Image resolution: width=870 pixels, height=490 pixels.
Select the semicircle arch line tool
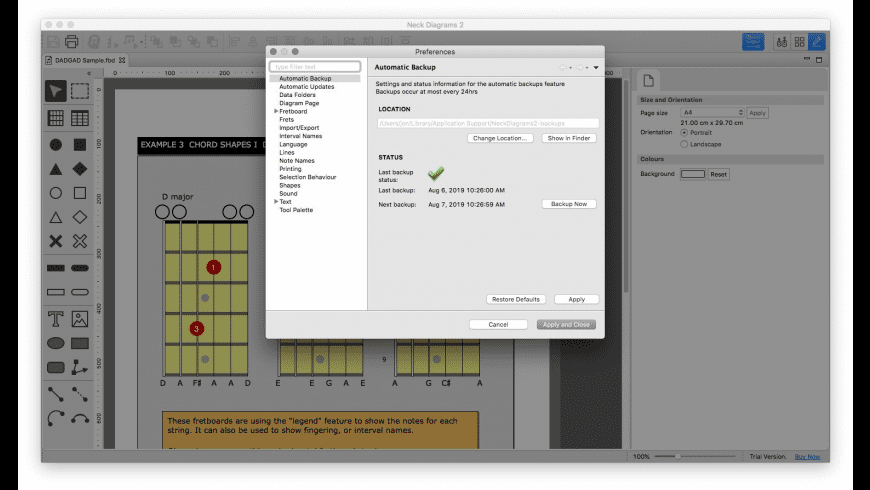click(x=80, y=418)
